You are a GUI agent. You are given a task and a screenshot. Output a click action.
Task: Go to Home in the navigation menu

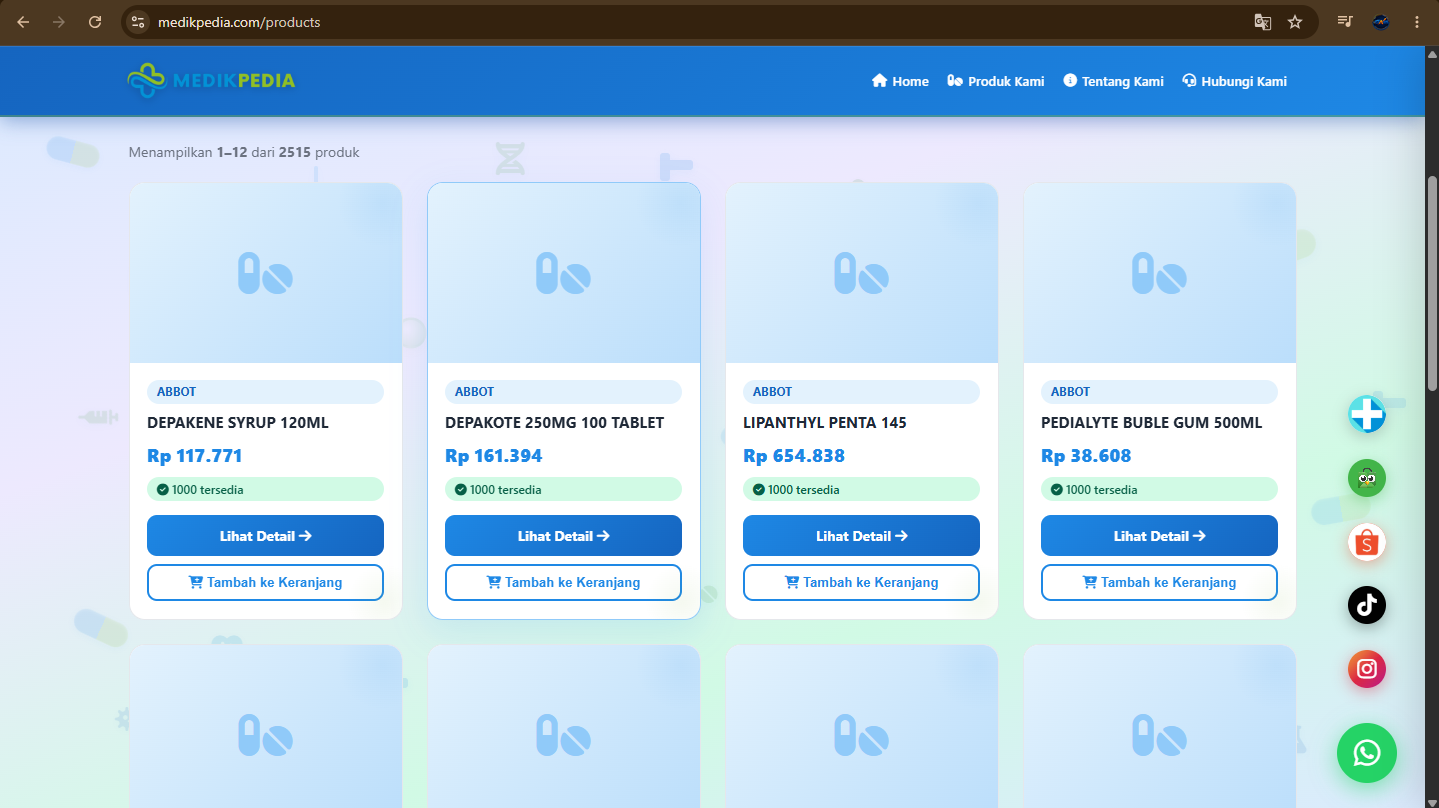click(x=900, y=81)
